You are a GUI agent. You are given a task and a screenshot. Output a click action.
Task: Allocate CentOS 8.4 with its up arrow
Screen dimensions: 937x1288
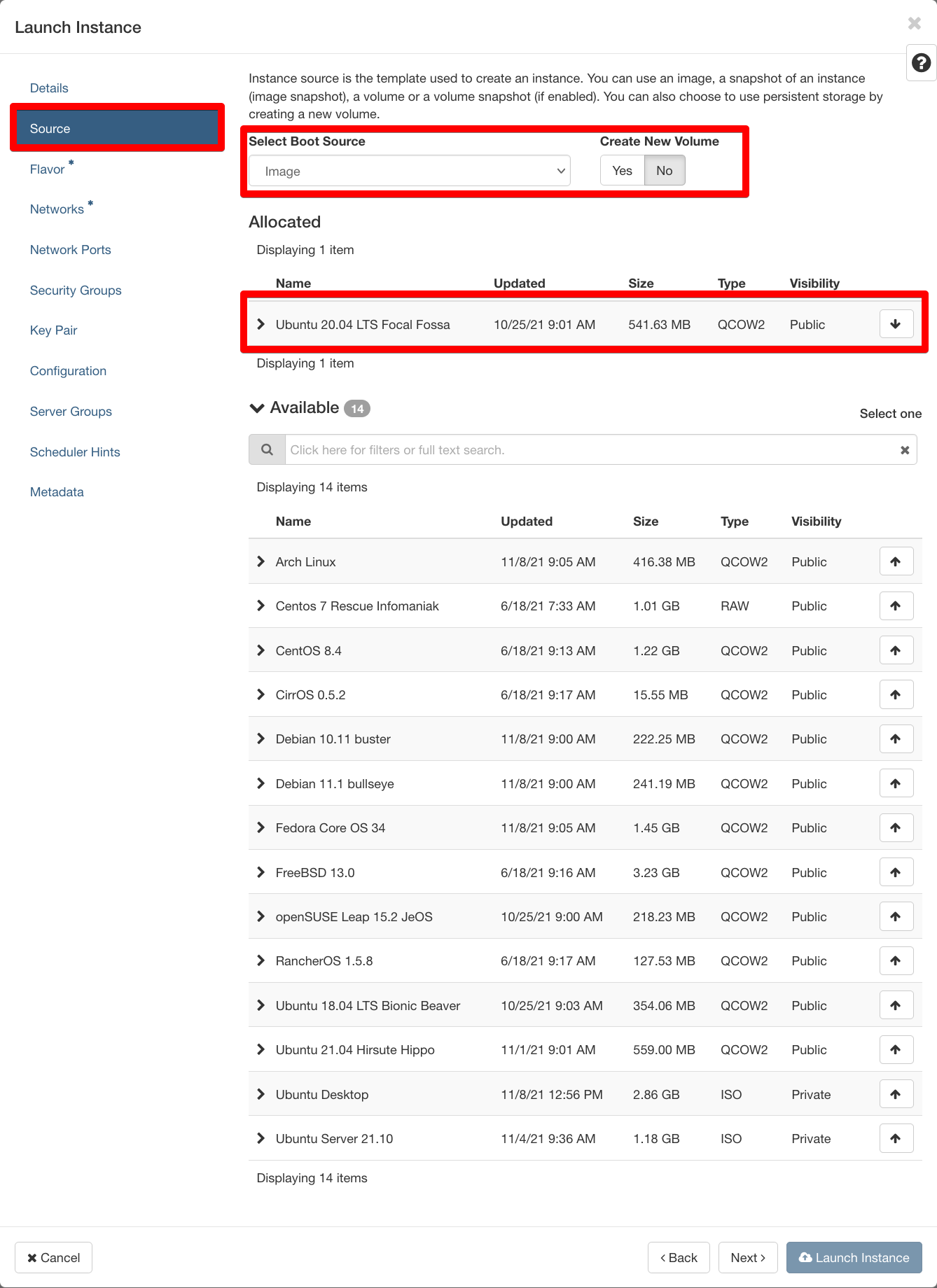(896, 650)
